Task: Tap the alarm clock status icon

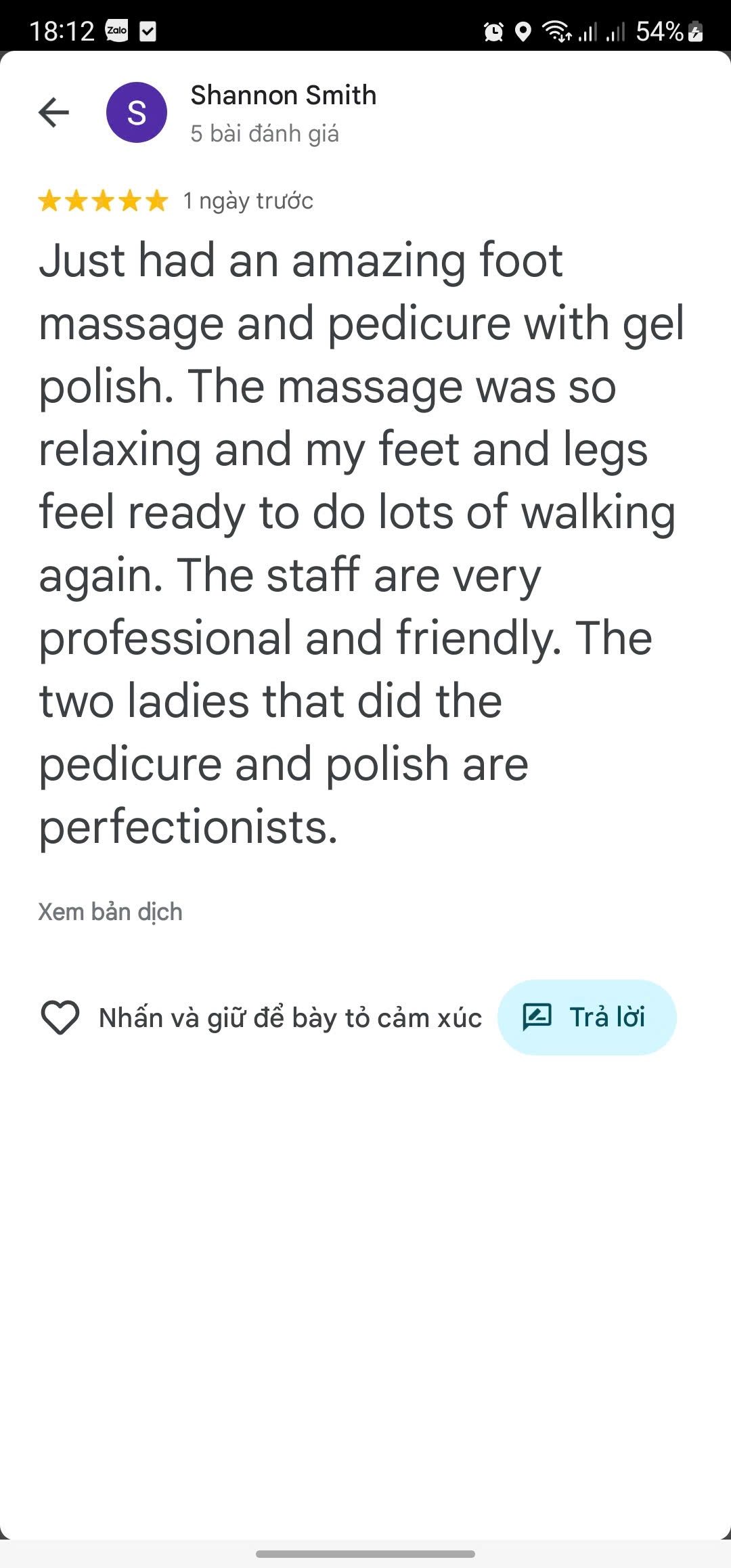Action: (493, 32)
